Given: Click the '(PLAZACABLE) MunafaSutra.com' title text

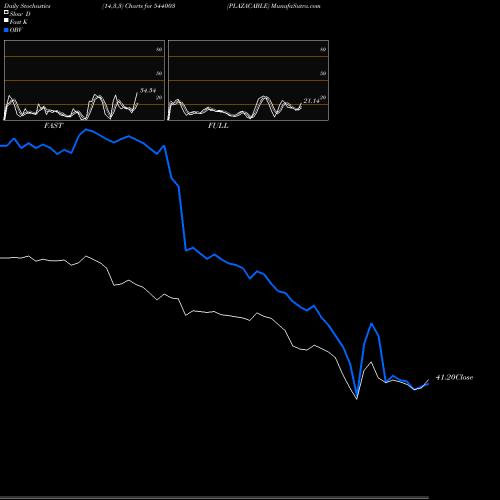Looking at the screenshot, I should pos(274,6).
